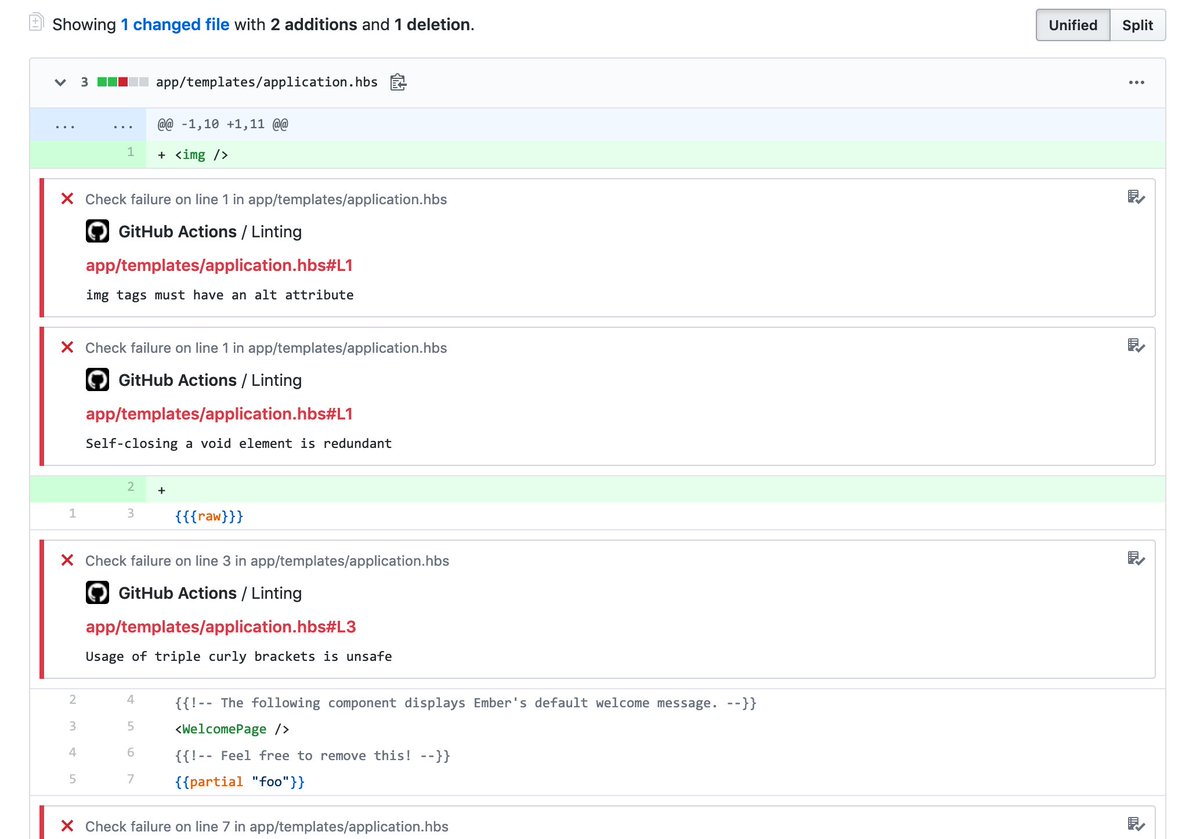Click 'GitHub Actions / Linting' title in the triple curly annotation
This screenshot has width=1200, height=839.
coord(210,594)
